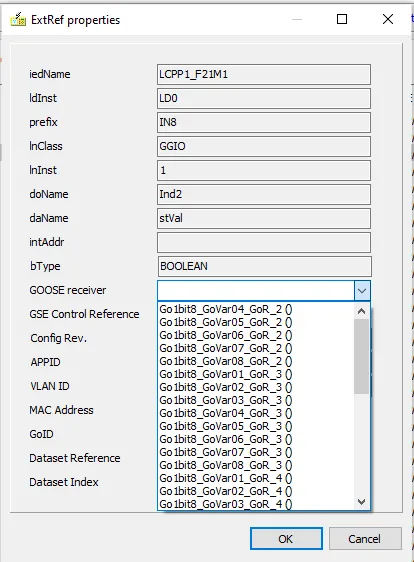
Task: Click the lnInst field with value 1
Action: [x=264, y=171]
